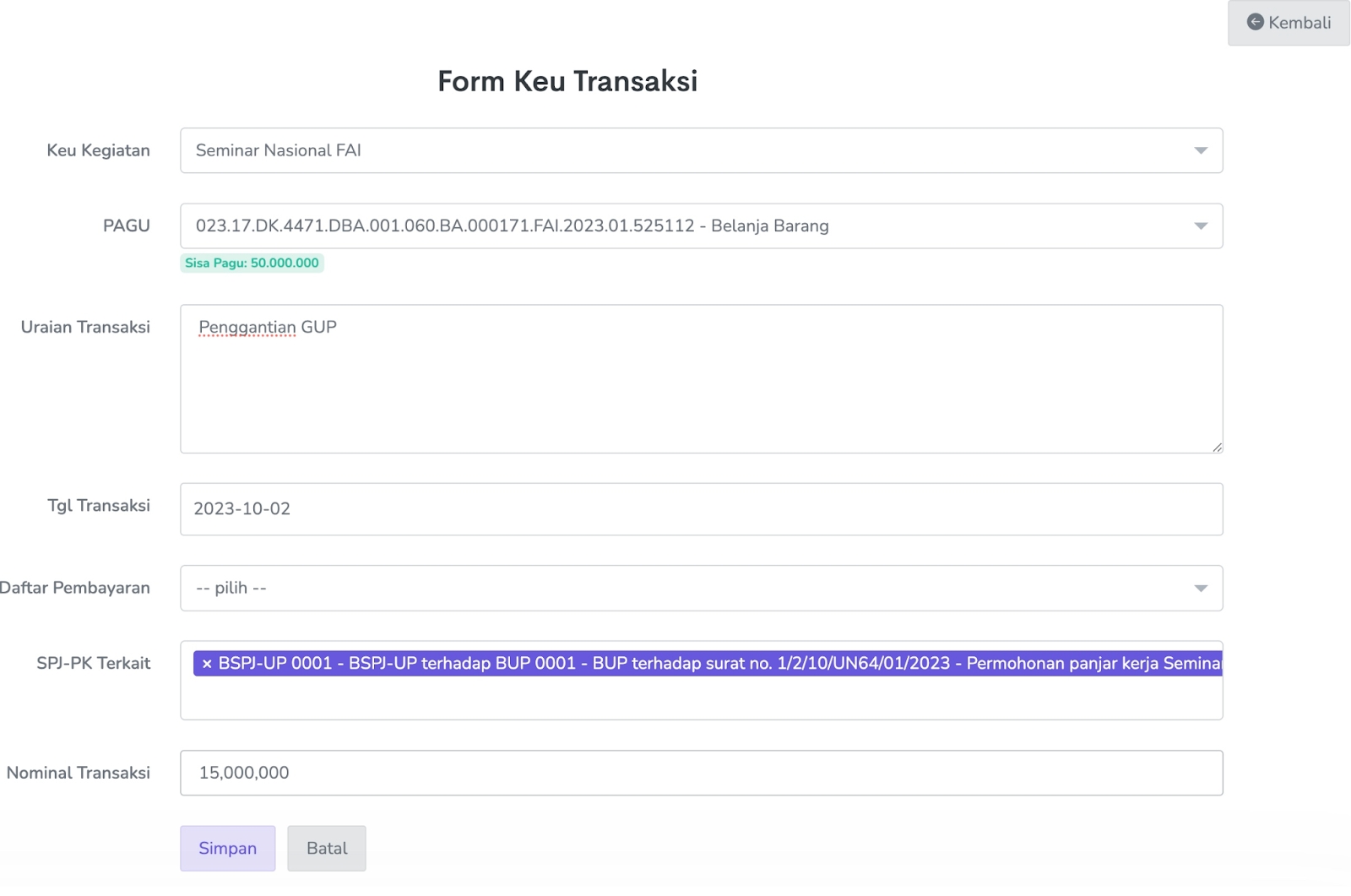Click the PAGU dropdown caret

click(x=1200, y=226)
